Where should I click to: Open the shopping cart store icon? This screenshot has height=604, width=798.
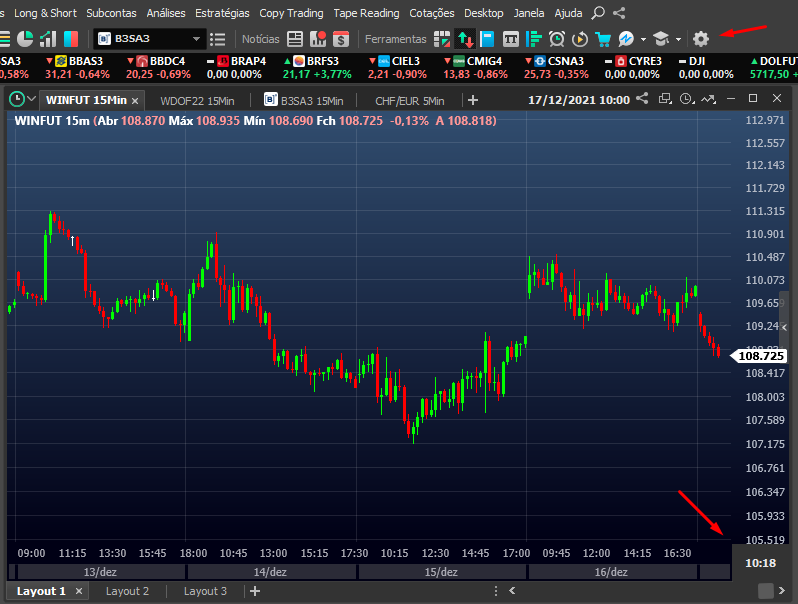[603, 39]
